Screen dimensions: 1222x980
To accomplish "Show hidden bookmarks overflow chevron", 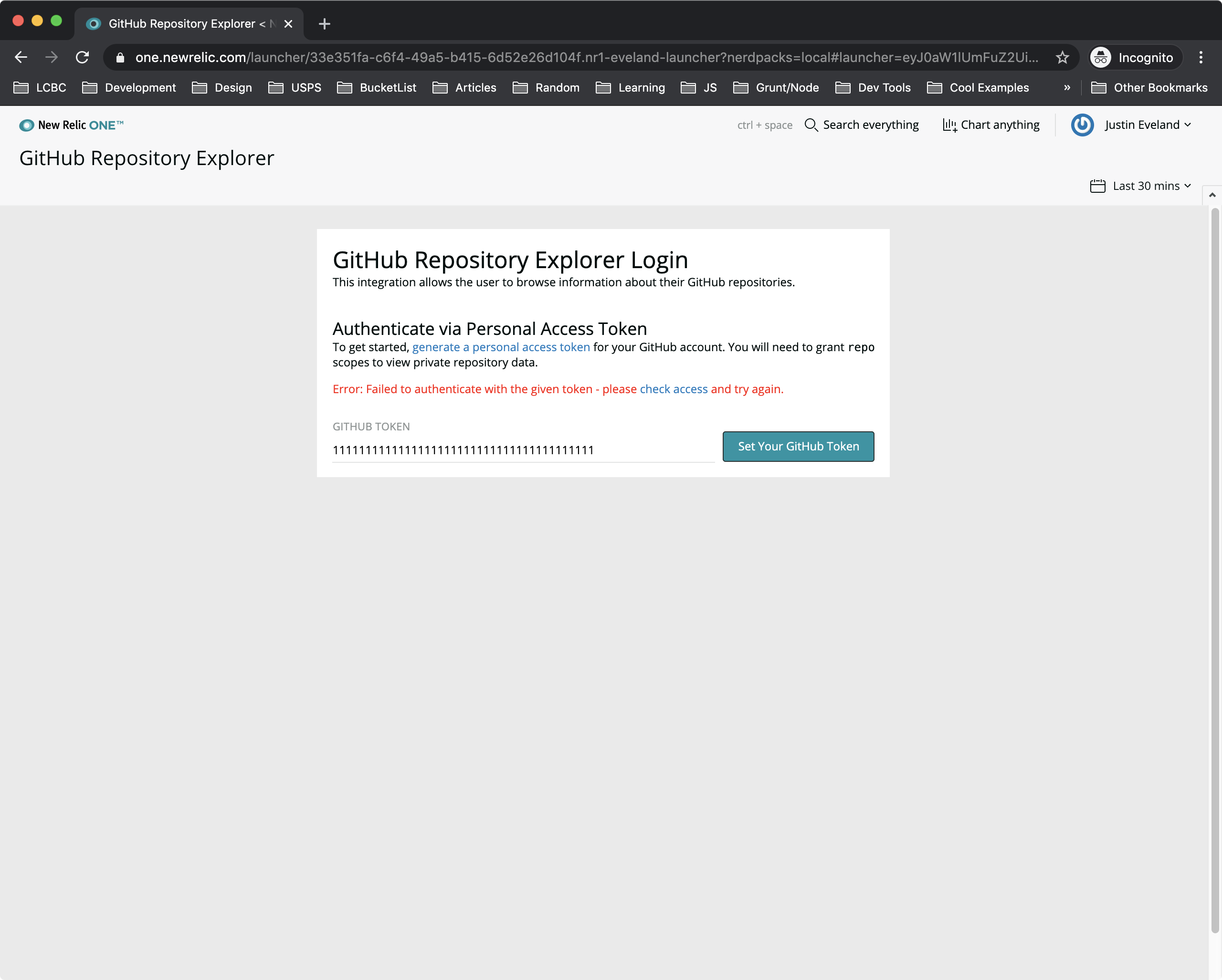I will [x=1067, y=88].
